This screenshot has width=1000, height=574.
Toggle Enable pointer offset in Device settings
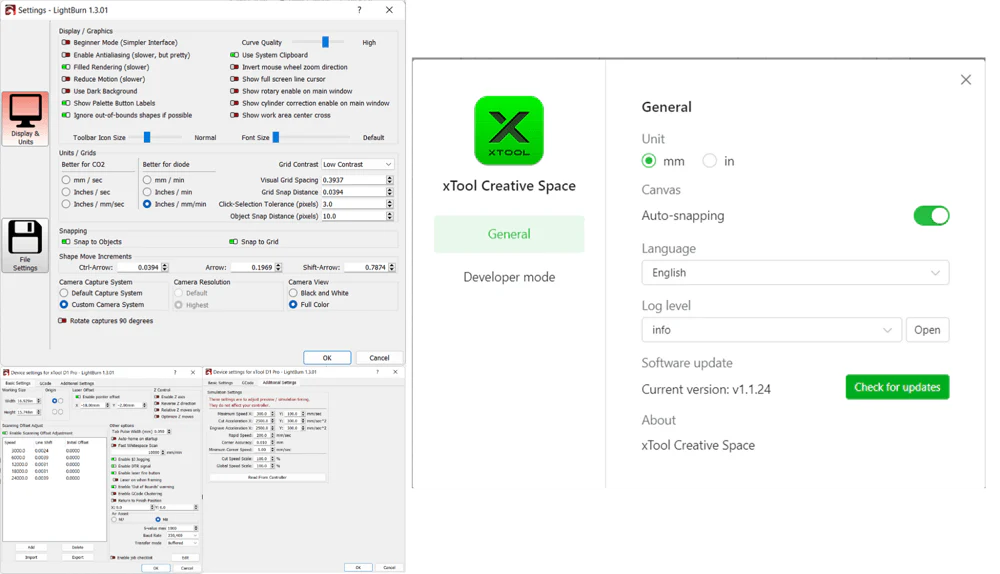click(x=78, y=397)
